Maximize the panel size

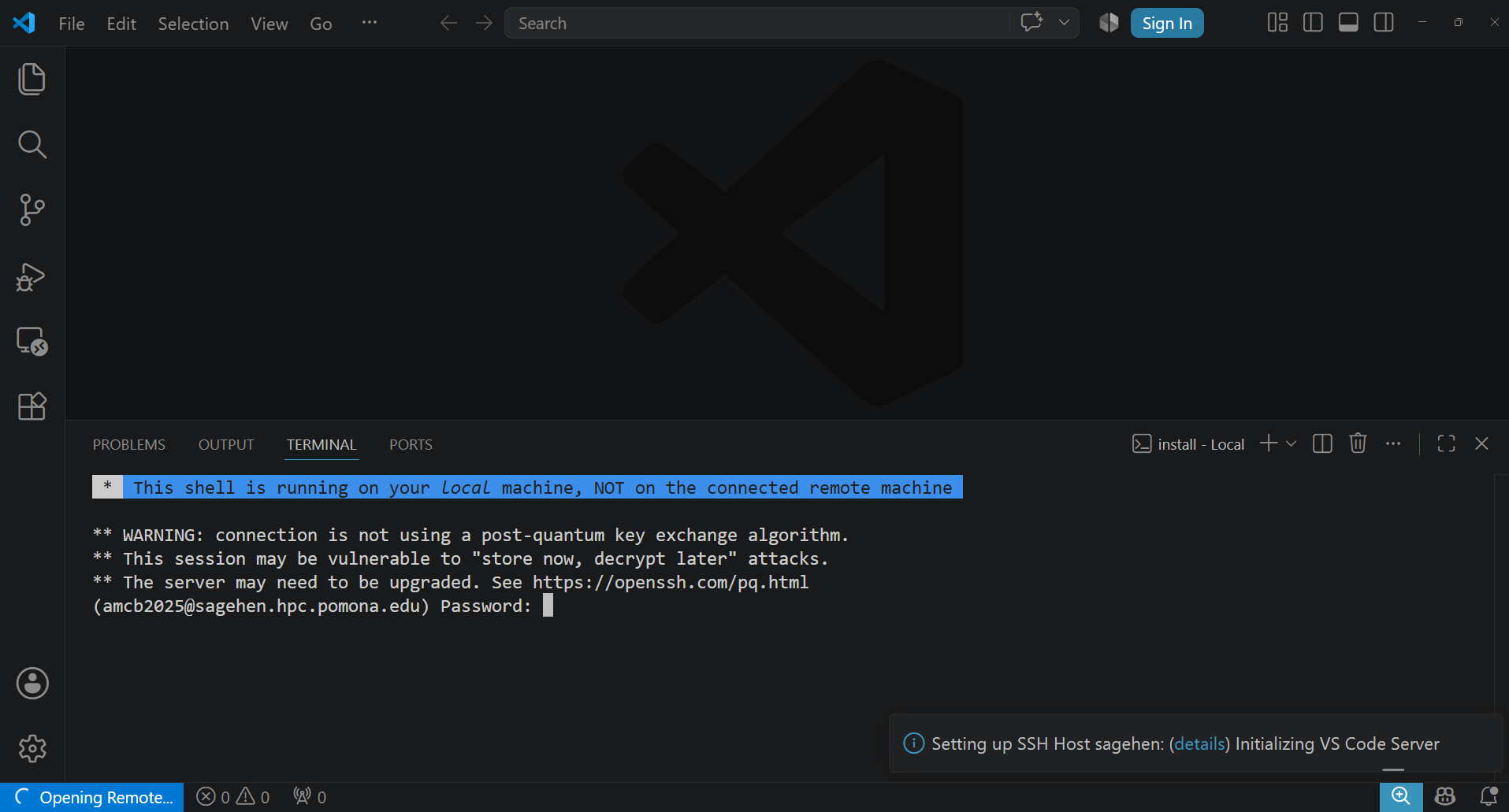[1446, 443]
